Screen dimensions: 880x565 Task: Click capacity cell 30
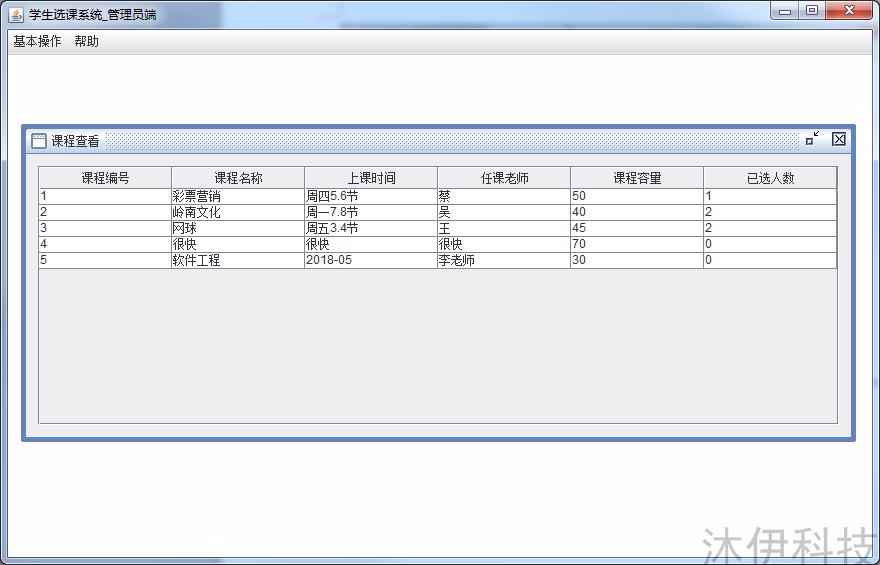point(637,260)
